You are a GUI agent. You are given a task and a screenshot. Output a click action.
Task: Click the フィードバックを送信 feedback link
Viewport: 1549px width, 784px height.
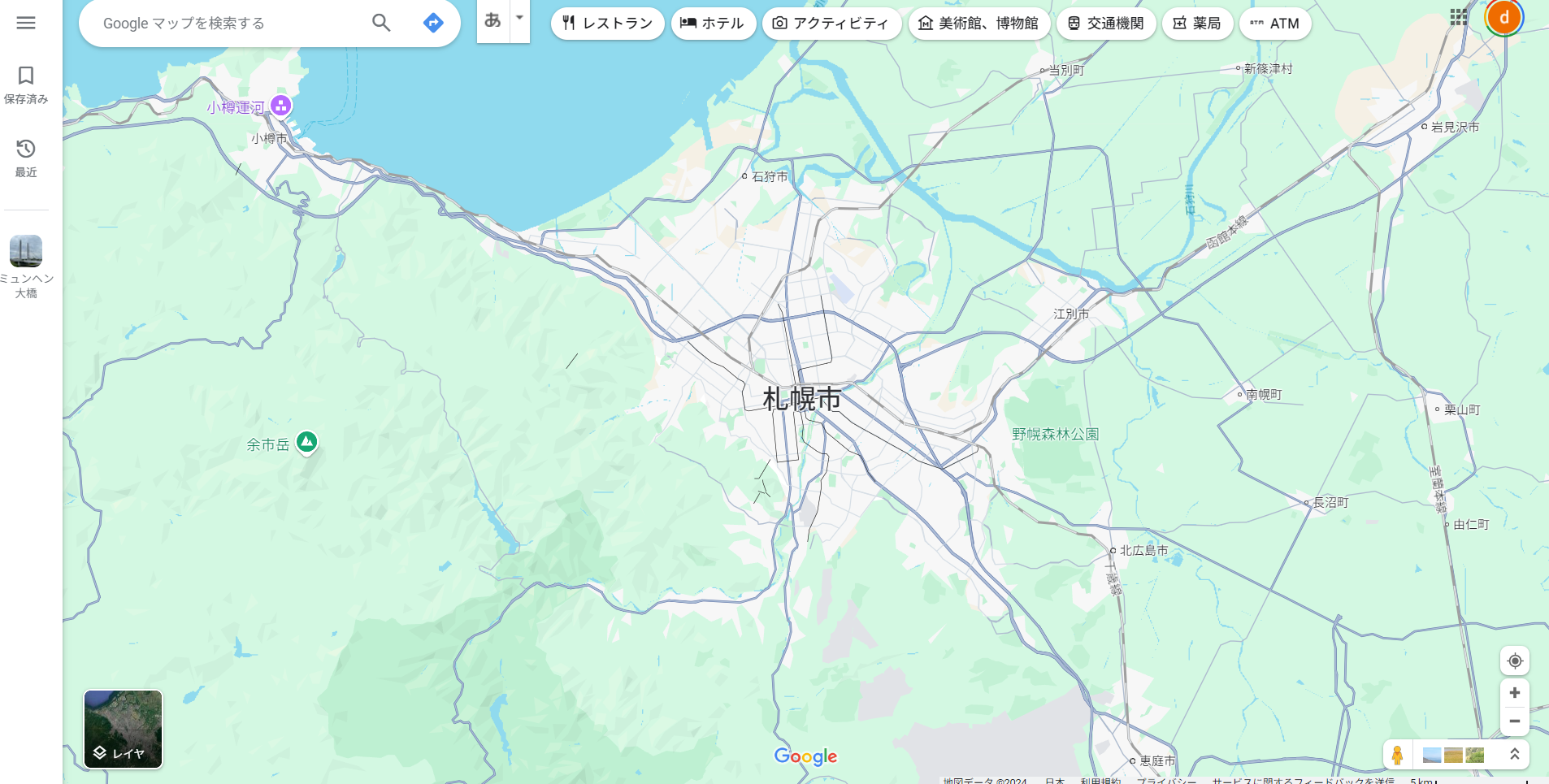[x=1303, y=780]
